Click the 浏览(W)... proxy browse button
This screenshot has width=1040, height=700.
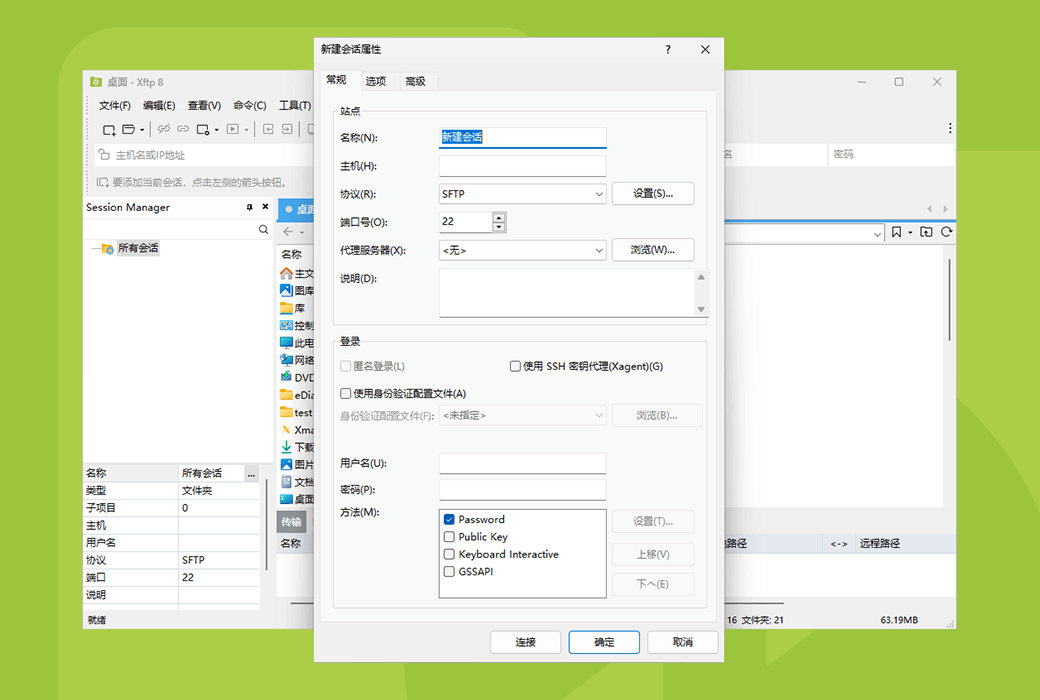pyautogui.click(x=653, y=249)
